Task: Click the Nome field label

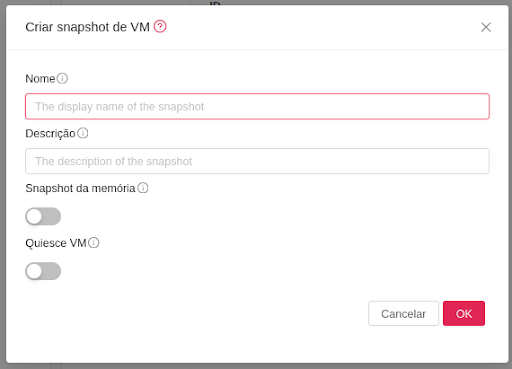Action: pyautogui.click(x=40, y=79)
